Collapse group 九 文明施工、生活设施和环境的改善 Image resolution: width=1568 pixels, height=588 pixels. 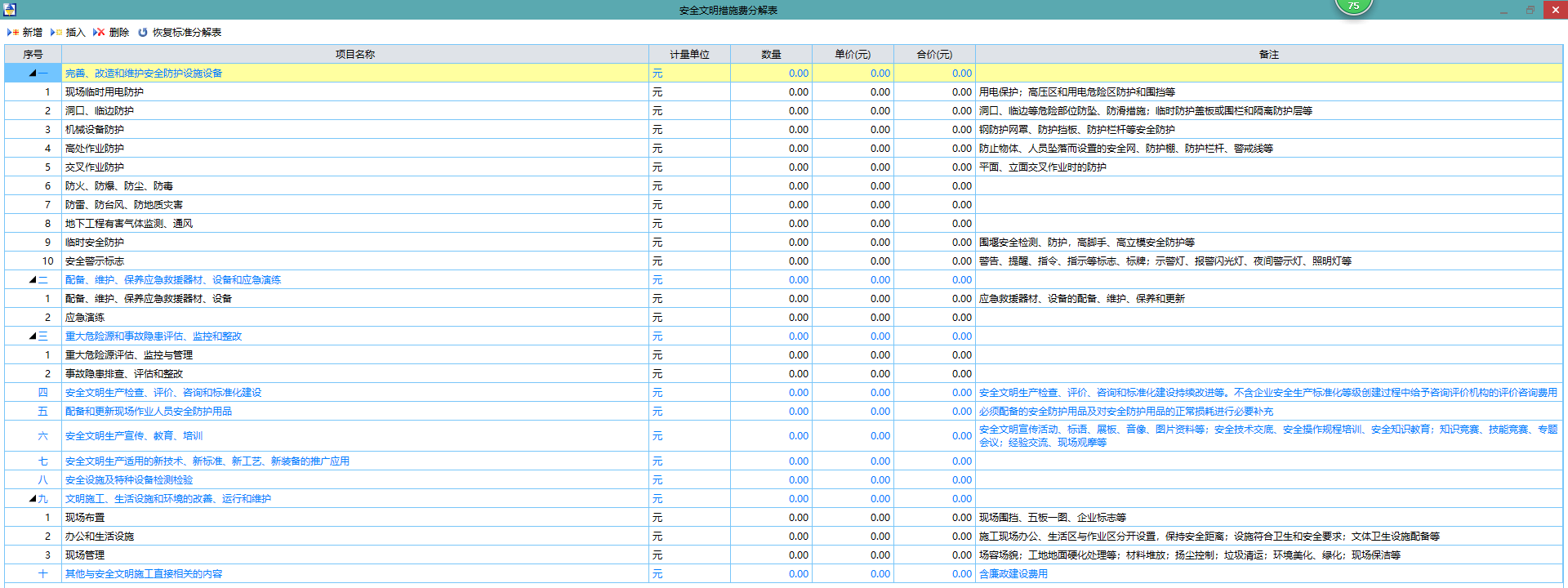[x=33, y=498]
